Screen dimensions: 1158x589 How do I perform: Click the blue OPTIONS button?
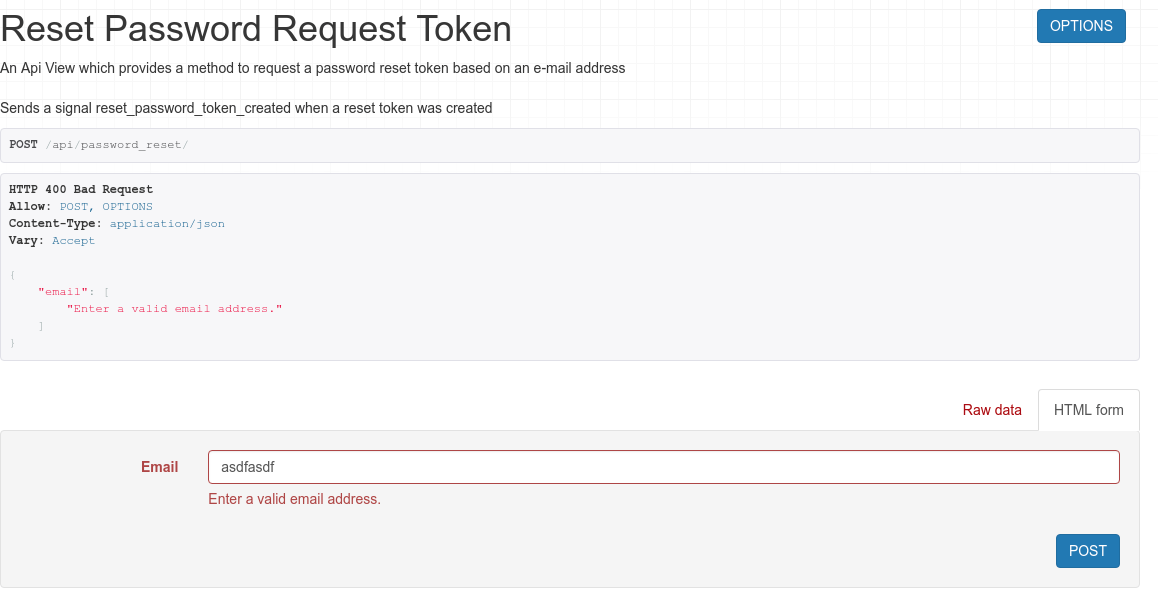(1081, 25)
